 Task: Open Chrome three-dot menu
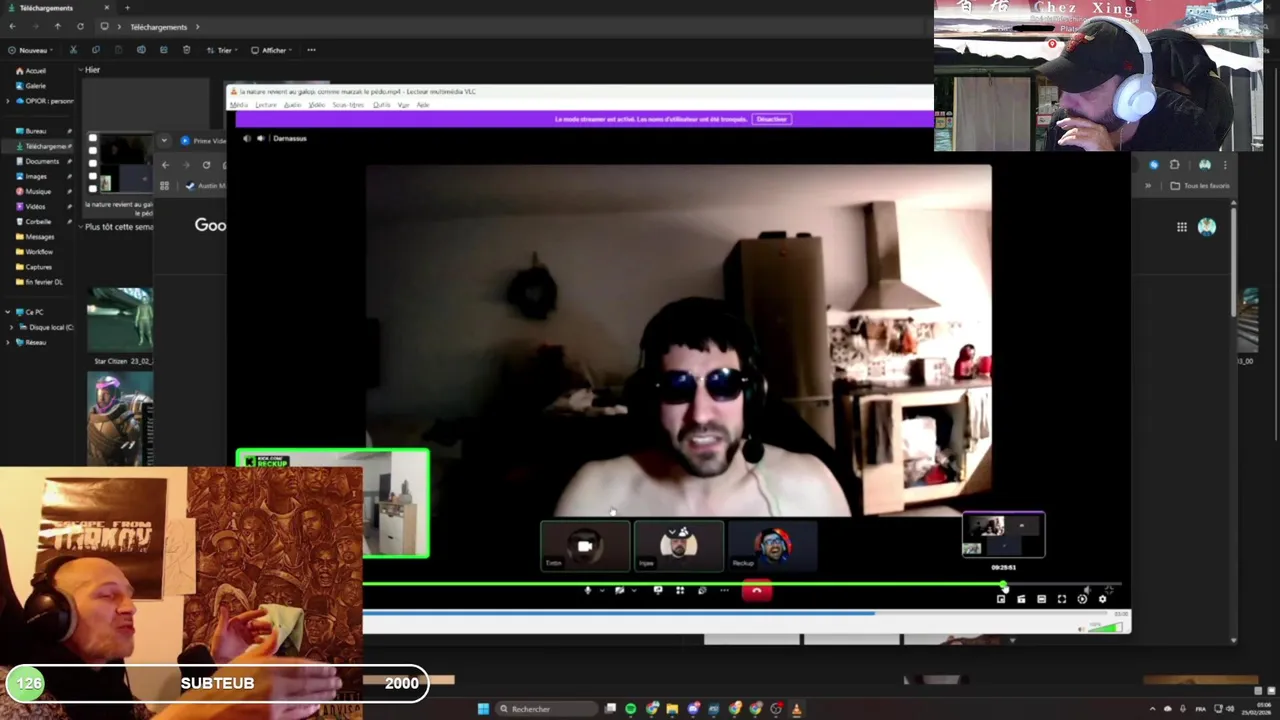pos(1225,165)
